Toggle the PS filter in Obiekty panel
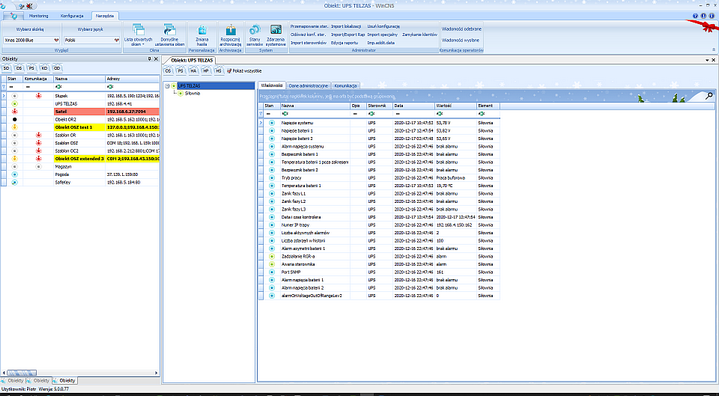This screenshot has height=396, width=719. coord(32,68)
